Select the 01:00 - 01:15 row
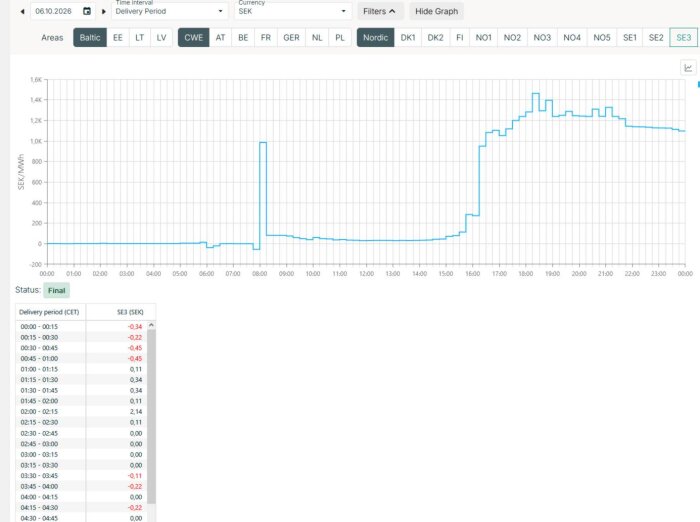The image size is (700, 522). [x=82, y=369]
